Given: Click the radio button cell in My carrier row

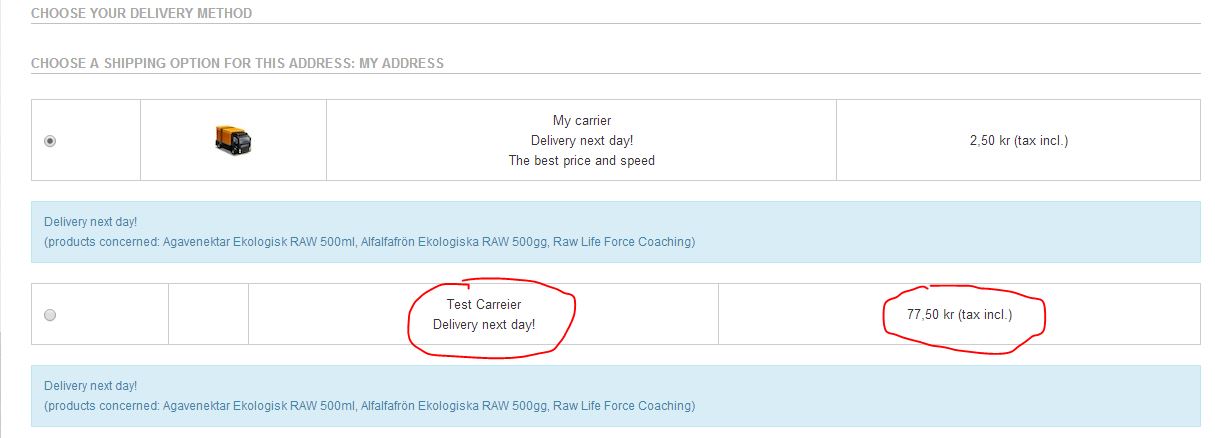Looking at the screenshot, I should coord(86,140).
